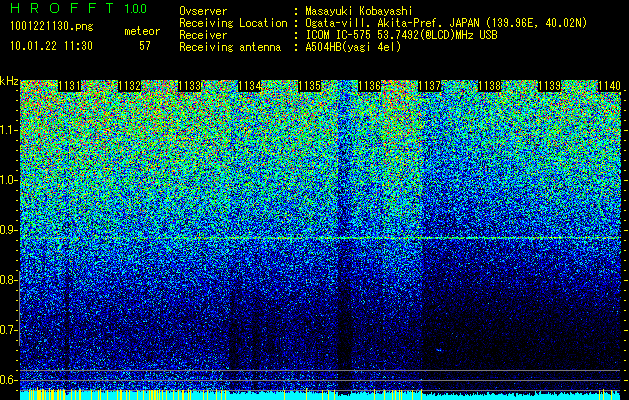Click the name Masayuki Kobayashi

click(359, 11)
